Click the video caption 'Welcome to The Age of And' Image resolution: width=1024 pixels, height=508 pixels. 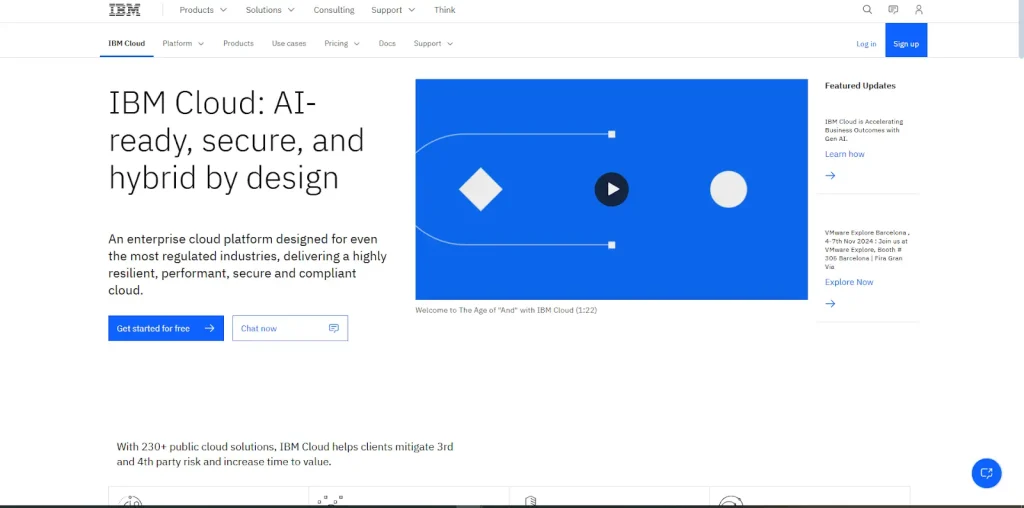pyautogui.click(x=506, y=311)
